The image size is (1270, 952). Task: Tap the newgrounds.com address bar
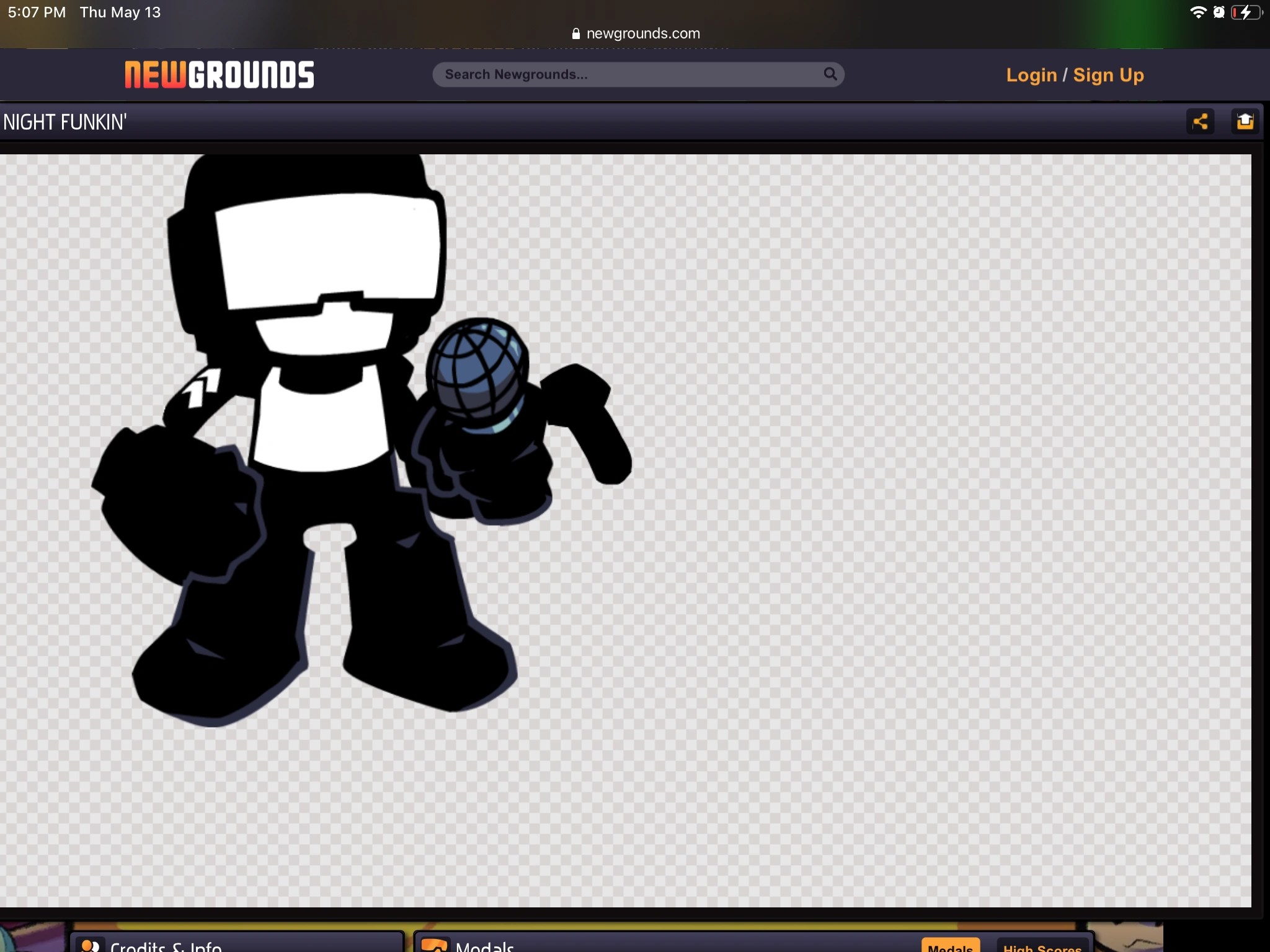[x=642, y=34]
